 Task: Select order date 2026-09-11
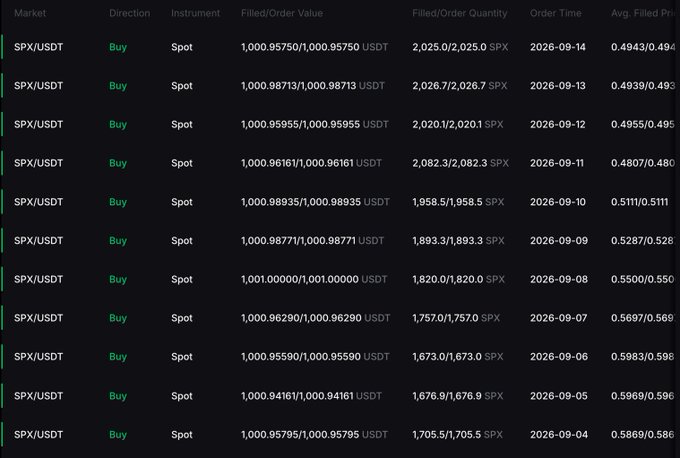[557, 163]
